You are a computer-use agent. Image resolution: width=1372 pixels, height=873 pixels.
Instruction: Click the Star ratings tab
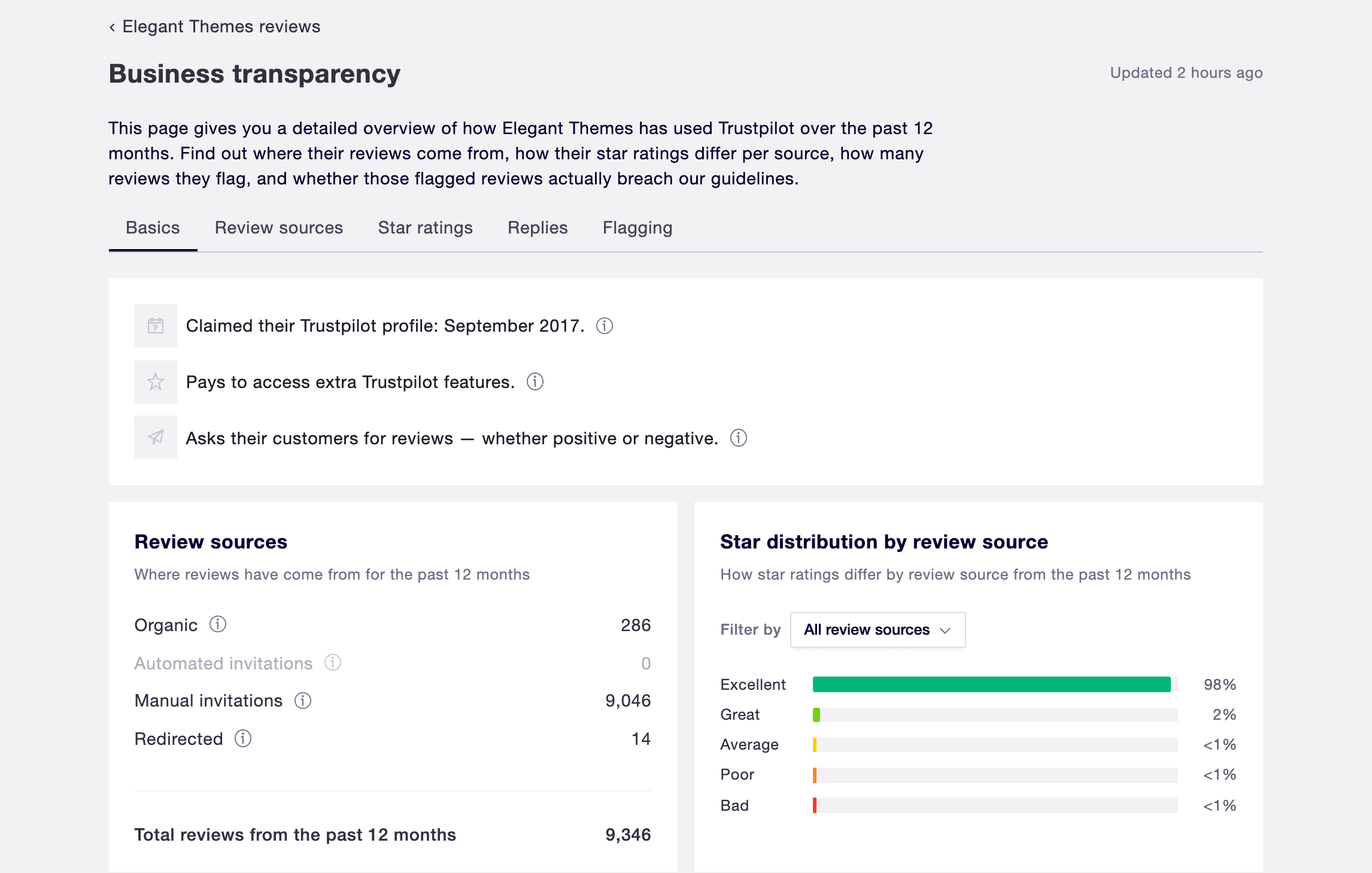coord(424,228)
